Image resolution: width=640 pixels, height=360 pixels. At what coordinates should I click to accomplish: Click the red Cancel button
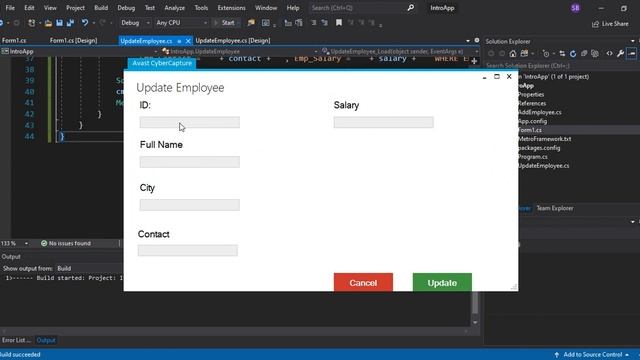coord(363,282)
